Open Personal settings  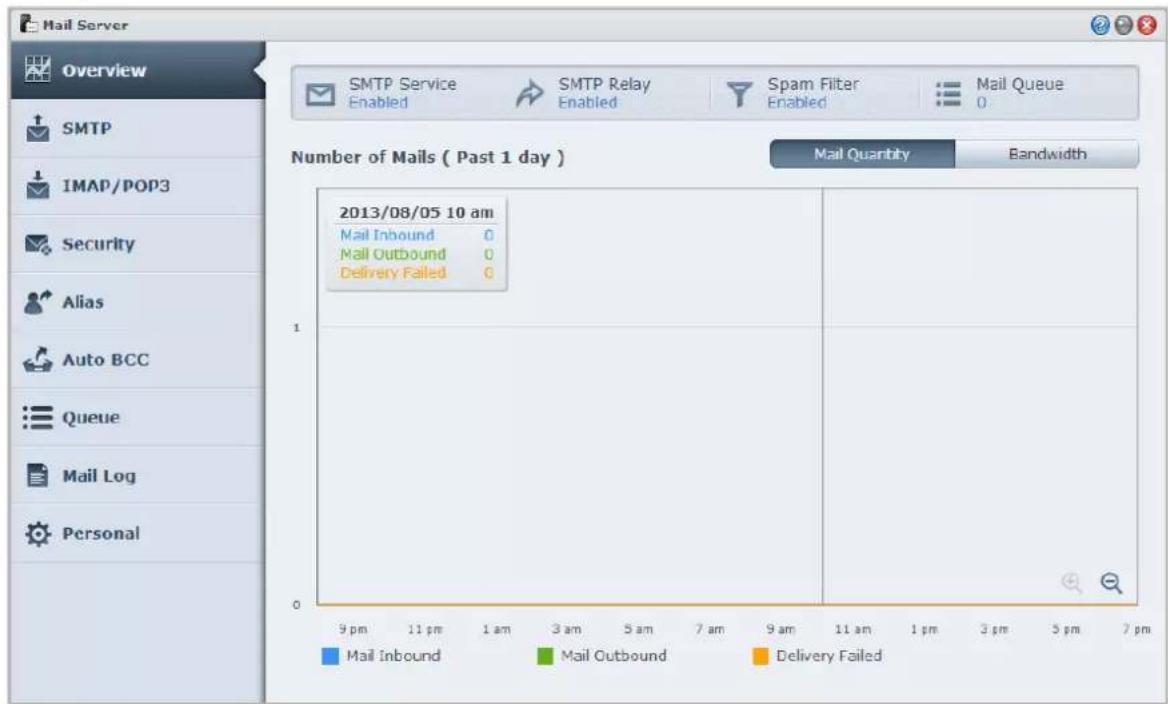(x=138, y=533)
